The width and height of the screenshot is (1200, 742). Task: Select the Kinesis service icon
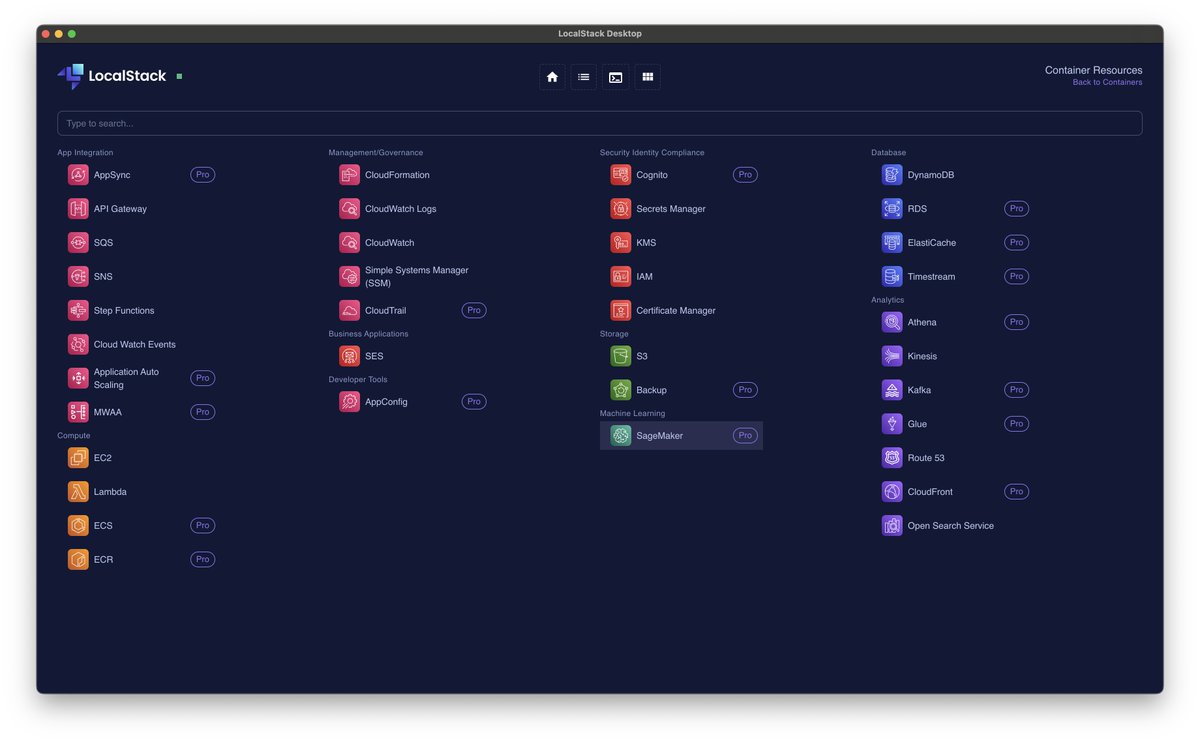click(x=892, y=356)
